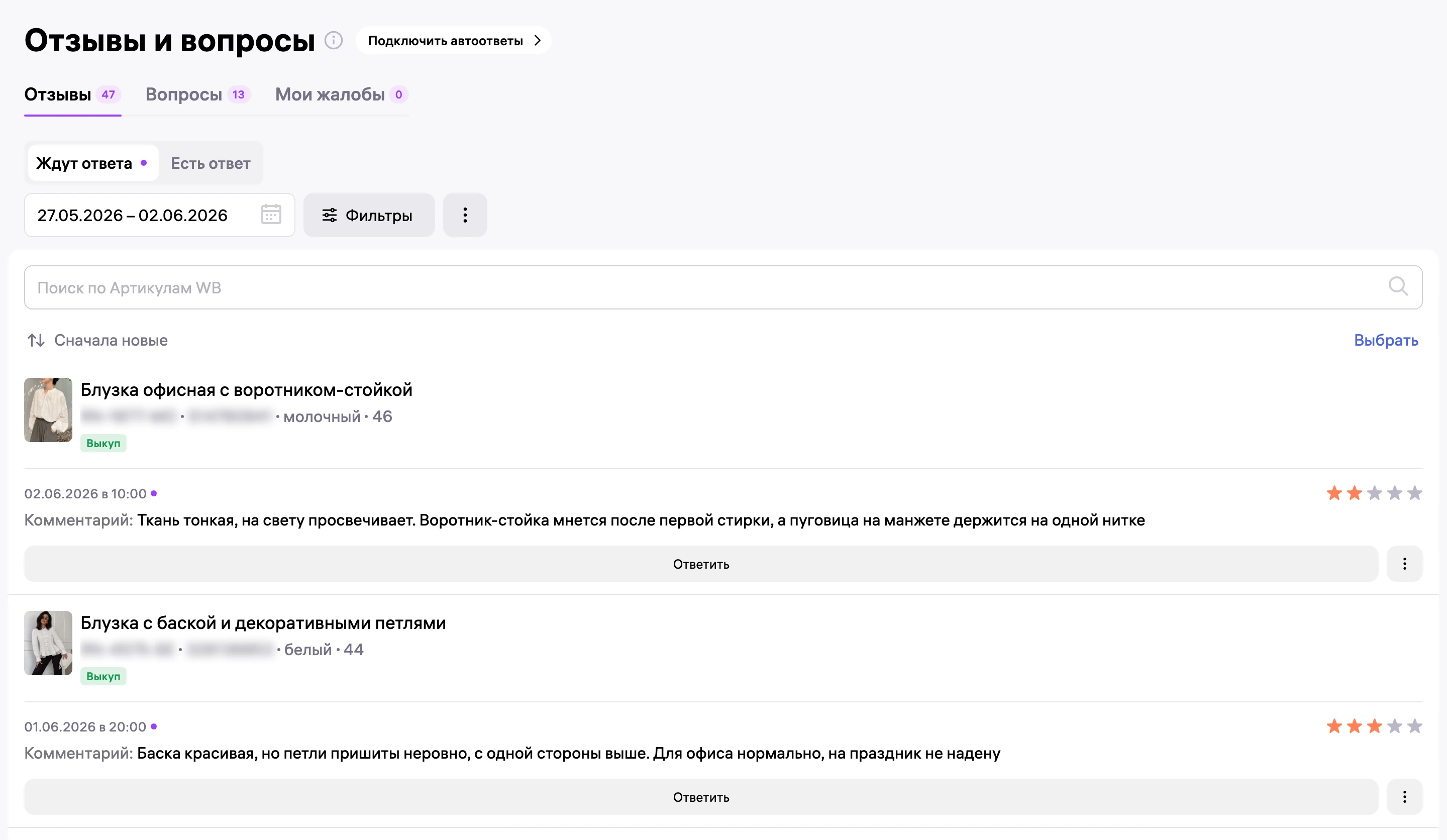1447x840 pixels.
Task: Open the calendar icon in the date field
Action: (x=271, y=215)
